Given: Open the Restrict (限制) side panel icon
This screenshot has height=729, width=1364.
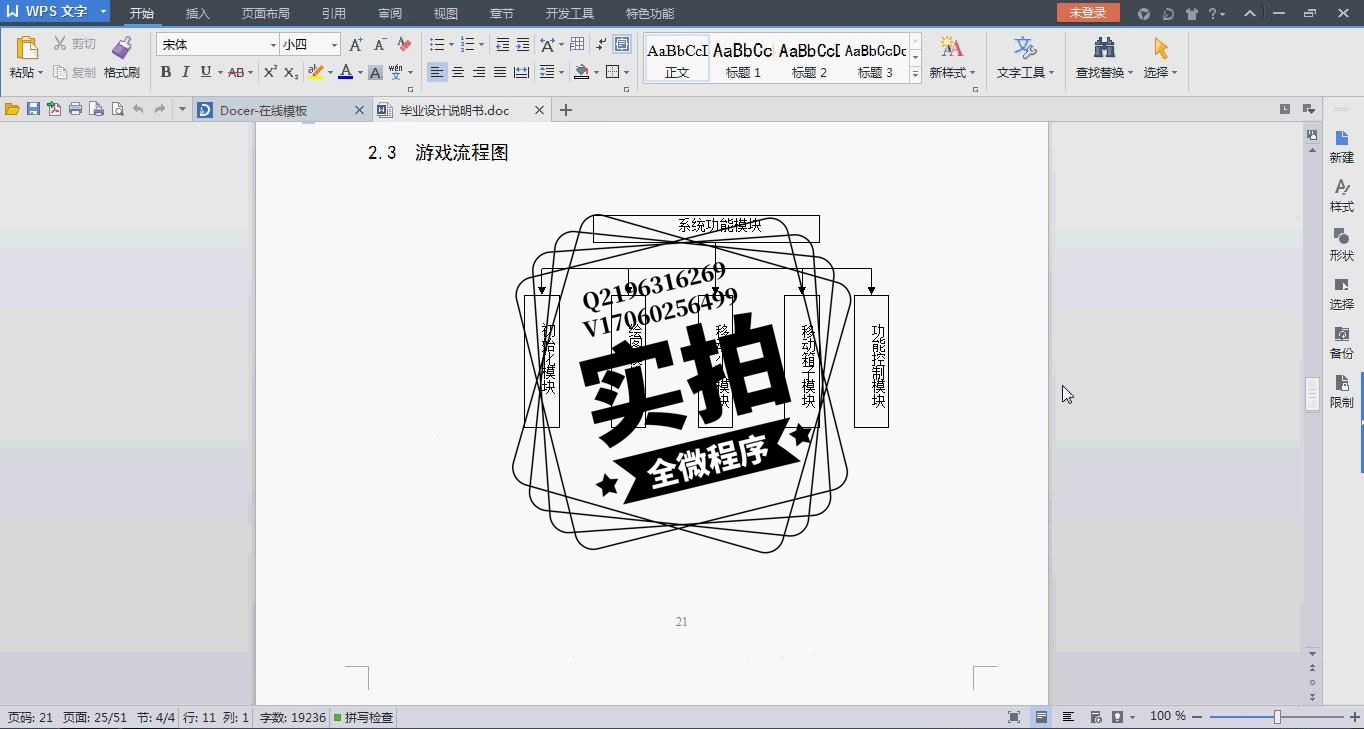Looking at the screenshot, I should click(x=1342, y=392).
